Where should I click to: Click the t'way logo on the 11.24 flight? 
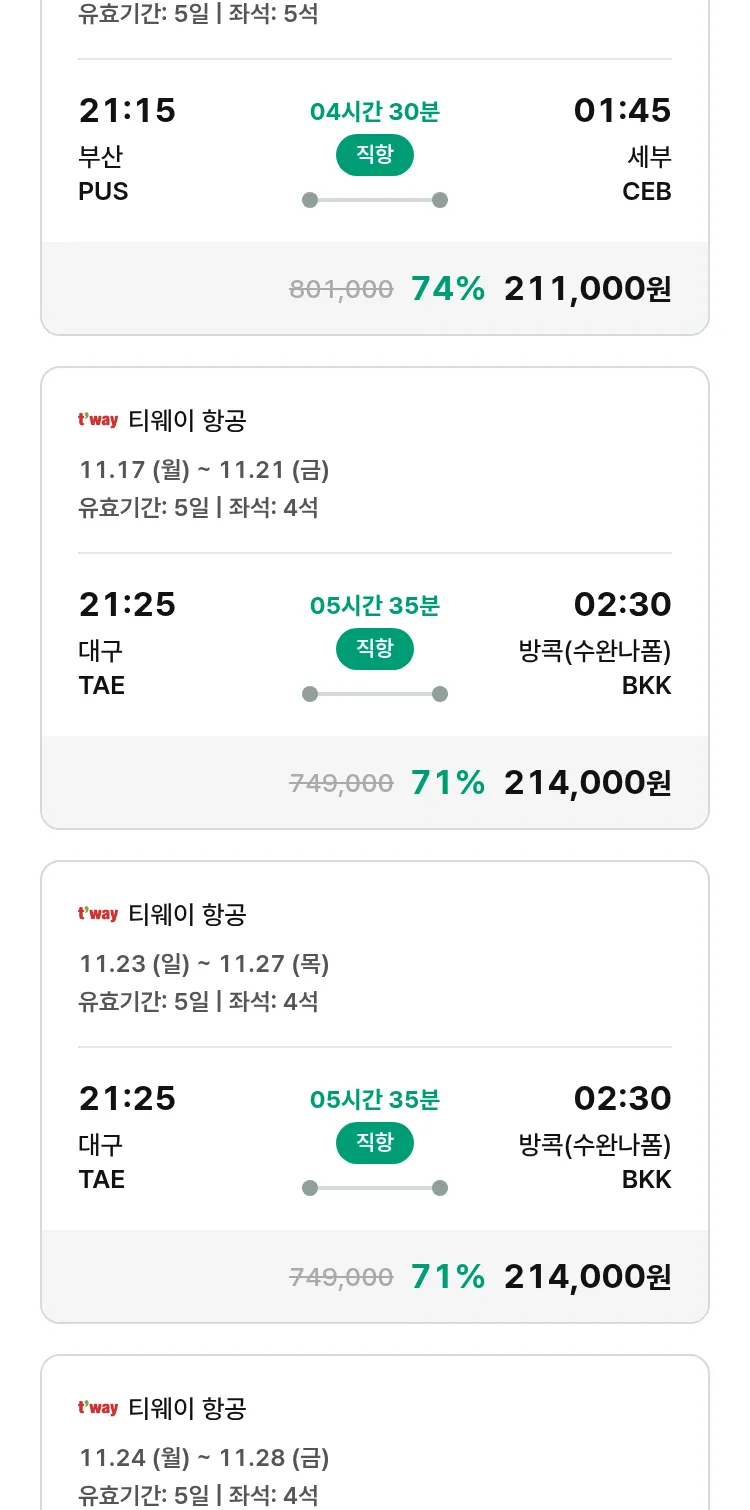click(x=98, y=1408)
